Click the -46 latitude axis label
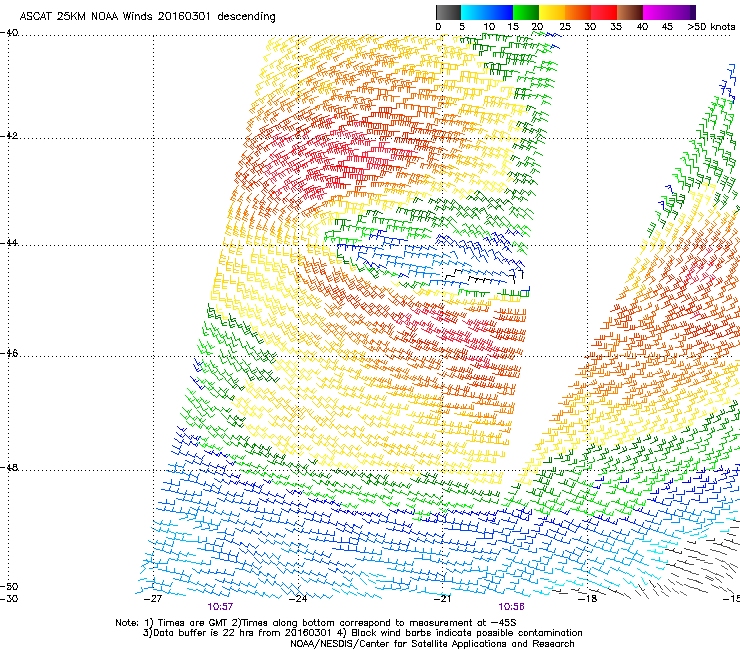 coord(9,353)
